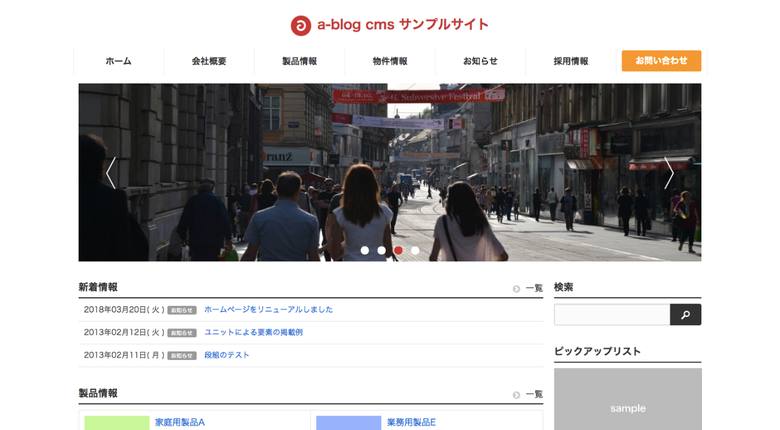Select the first carousel dot
This screenshot has width=780, height=430.
click(x=365, y=250)
